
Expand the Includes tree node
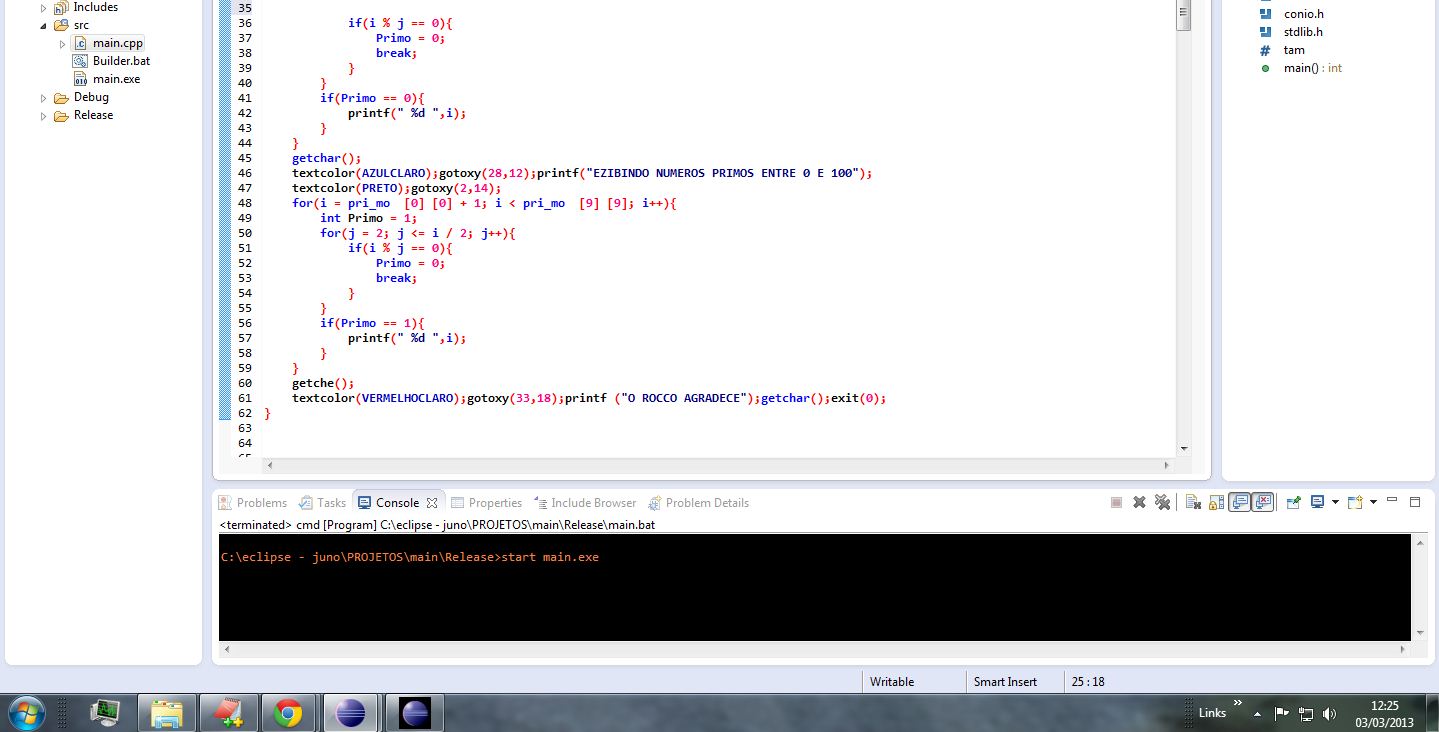coord(43,8)
